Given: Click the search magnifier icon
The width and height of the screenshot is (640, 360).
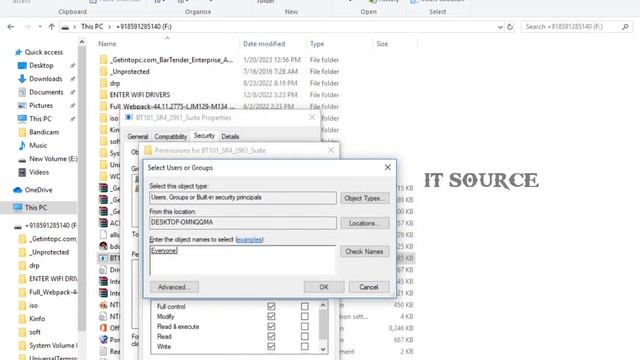Looking at the screenshot, I should (x=625, y=27).
